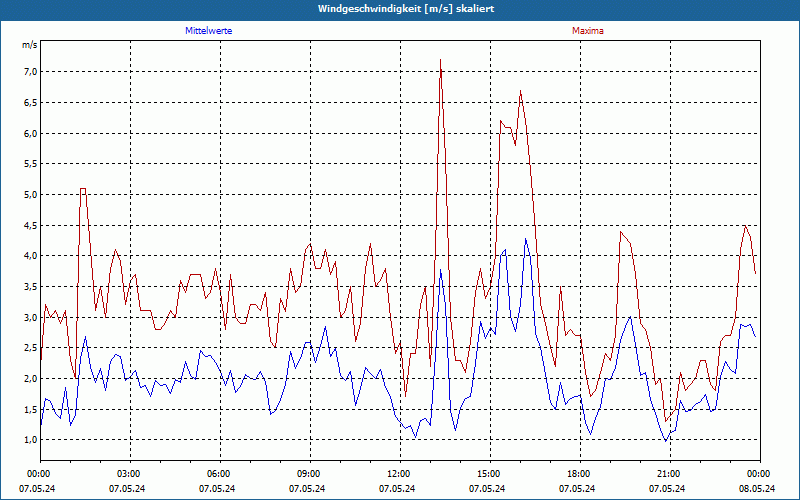This screenshot has width=800, height=500.
Task: Click the 1,0 y-axis value
Action: pos(31,440)
